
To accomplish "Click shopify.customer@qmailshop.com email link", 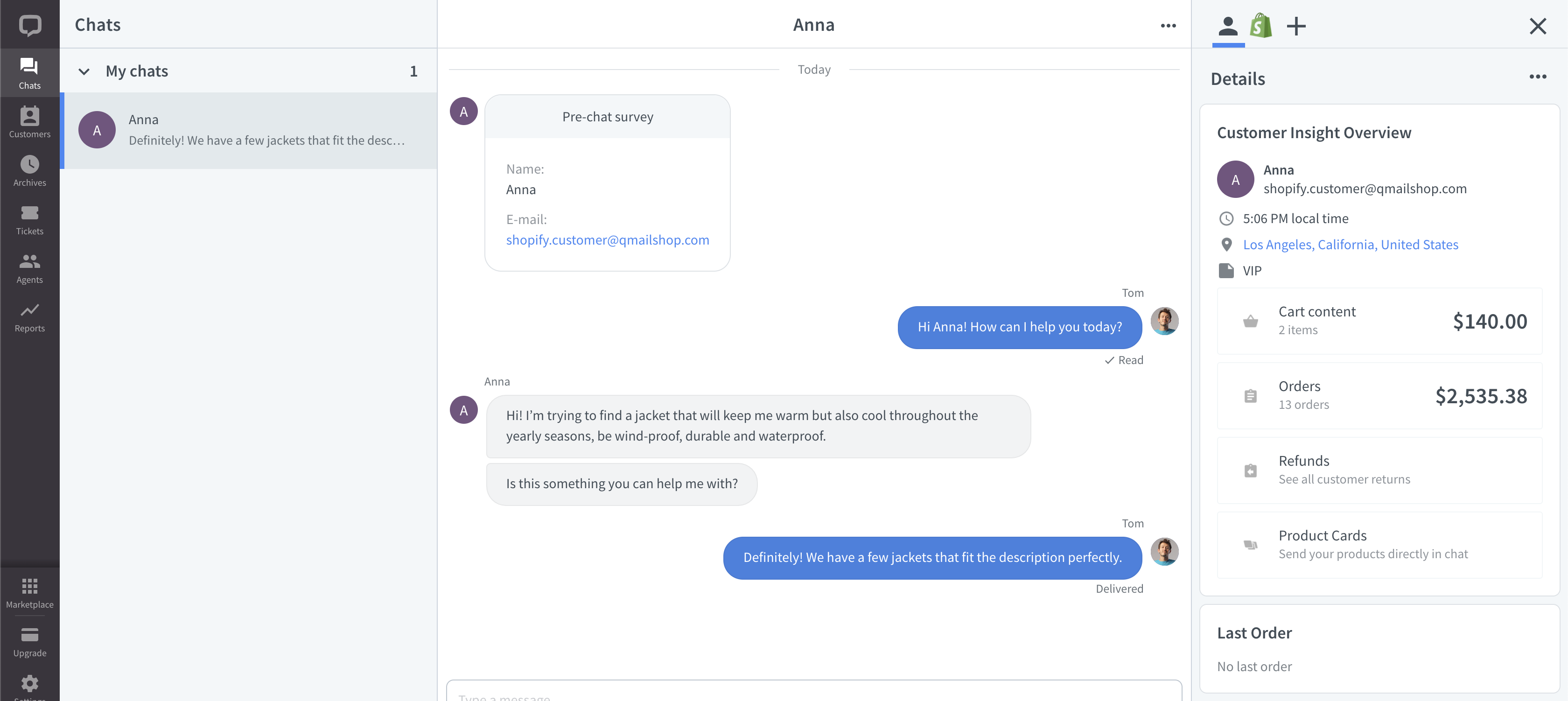I will 608,240.
